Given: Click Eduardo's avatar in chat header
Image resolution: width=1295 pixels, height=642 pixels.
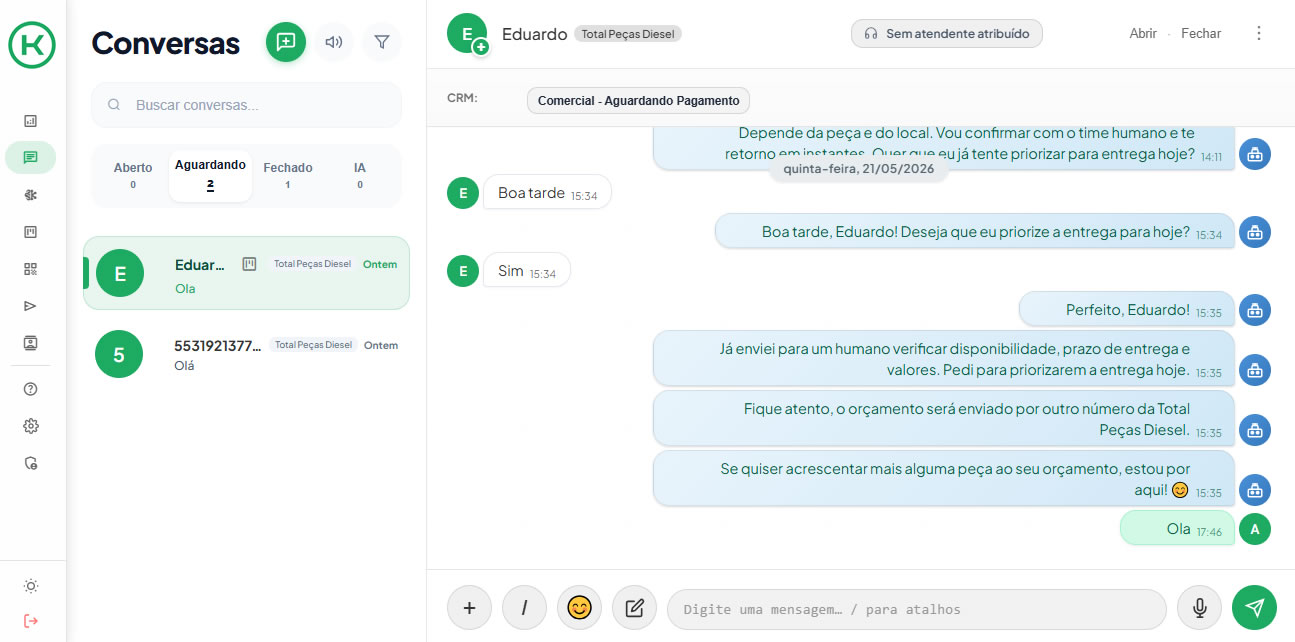Looking at the screenshot, I should pos(467,34).
